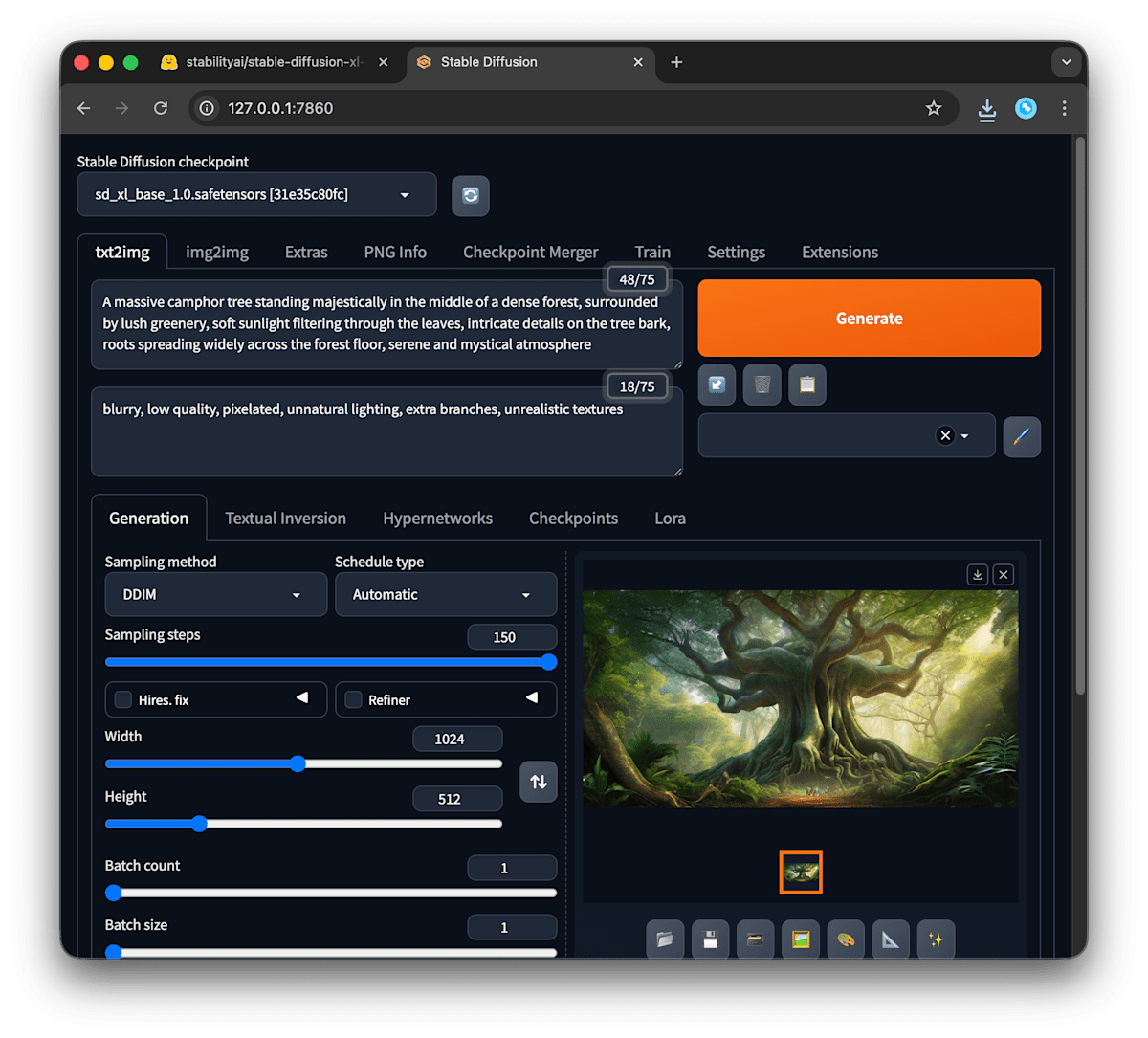Screen dimensions: 1148x1038
Task: Reload the page
Action: (161, 108)
